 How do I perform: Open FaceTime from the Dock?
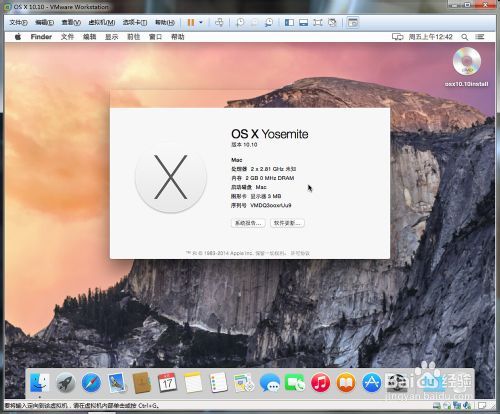click(x=295, y=382)
